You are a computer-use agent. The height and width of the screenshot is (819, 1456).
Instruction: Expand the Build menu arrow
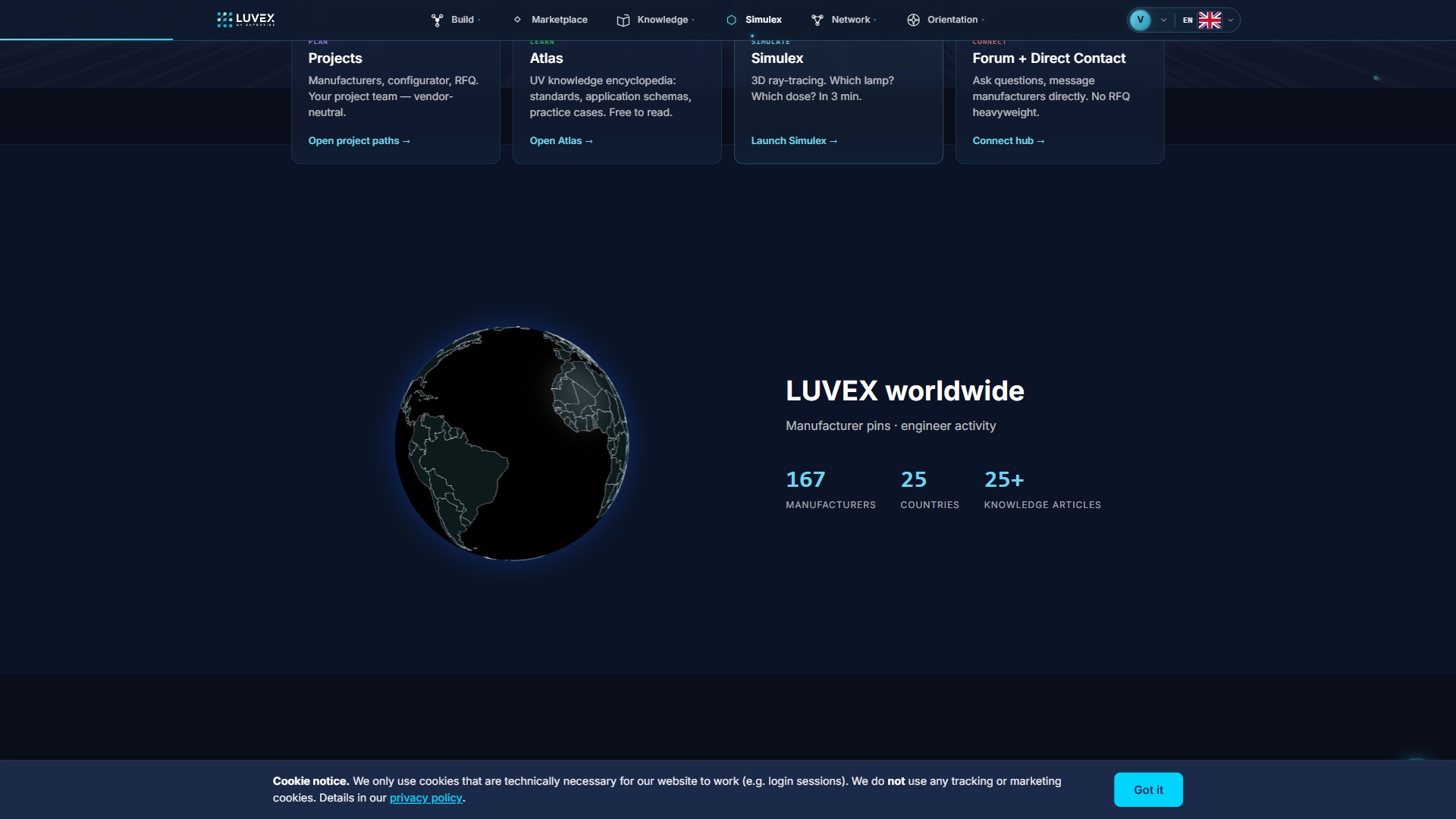pyautogui.click(x=479, y=20)
